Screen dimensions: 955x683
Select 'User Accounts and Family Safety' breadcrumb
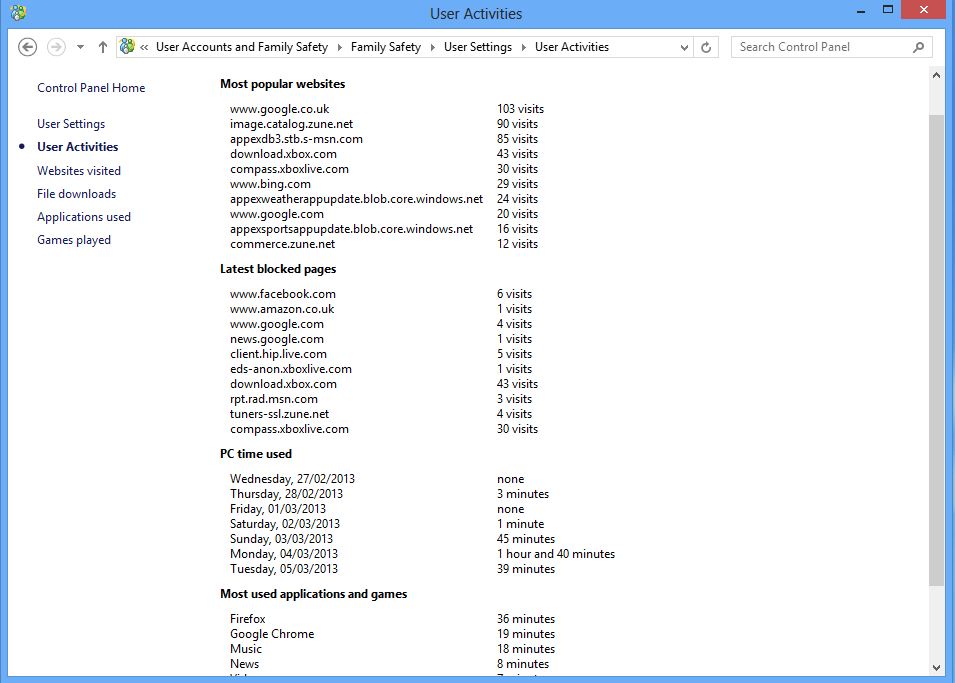242,47
